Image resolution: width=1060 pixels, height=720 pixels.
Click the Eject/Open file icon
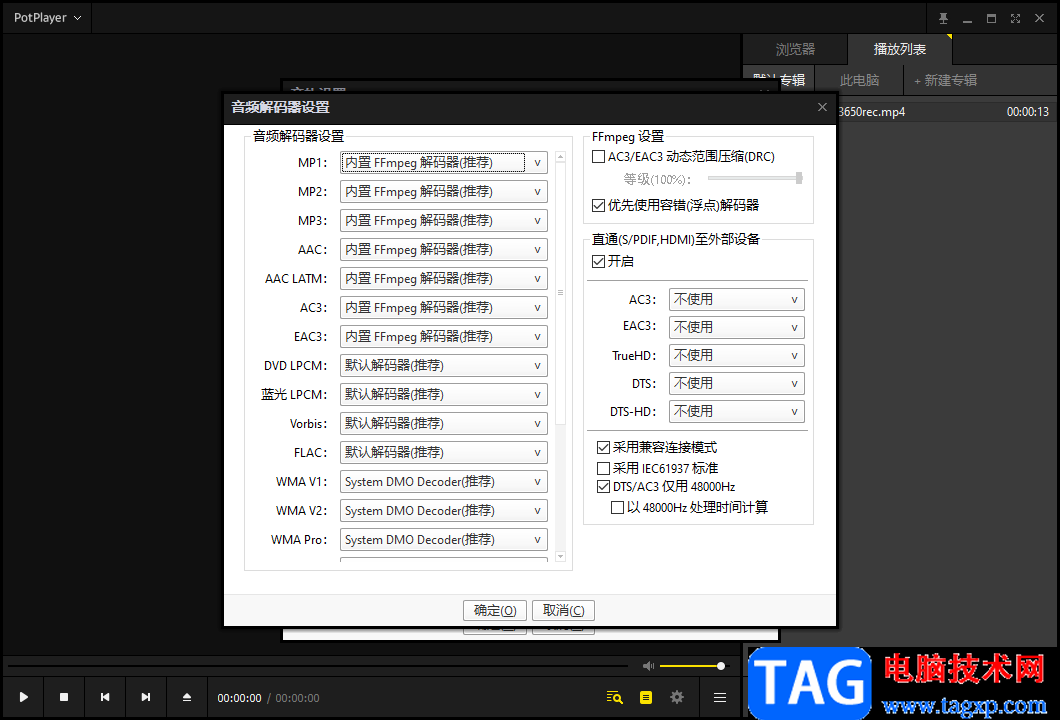pos(187,697)
